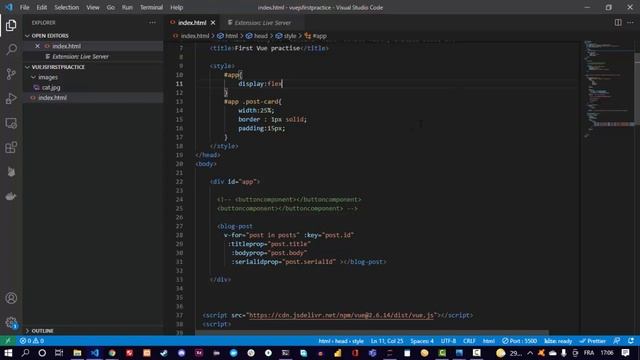Image resolution: width=640 pixels, height=360 pixels.
Task: Click the Split Editor Right icon
Action: (x=618, y=22)
